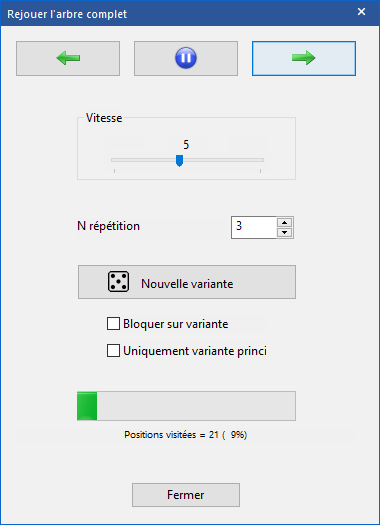Click the Positions visitées status text
380x525 pixels.
pyautogui.click(x=186, y=435)
